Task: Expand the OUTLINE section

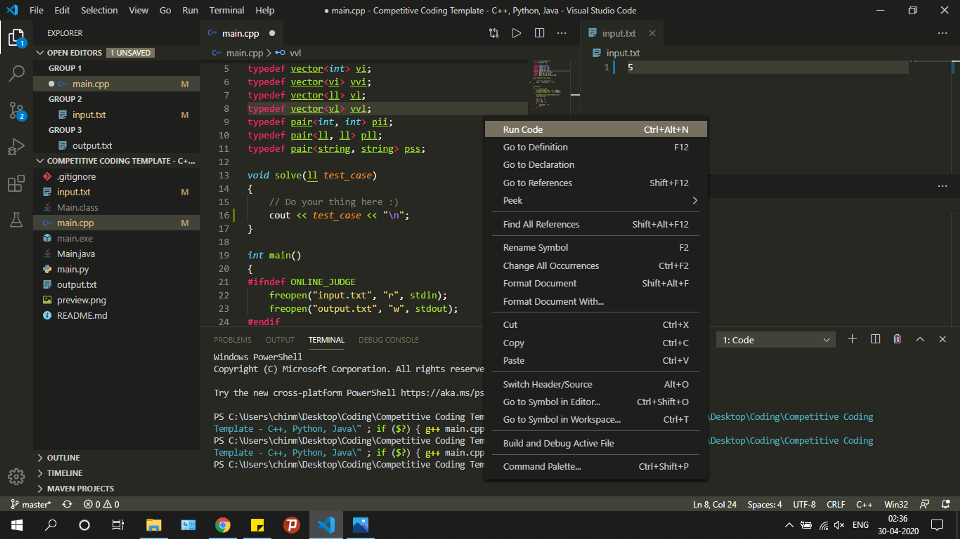Action: coord(63,458)
